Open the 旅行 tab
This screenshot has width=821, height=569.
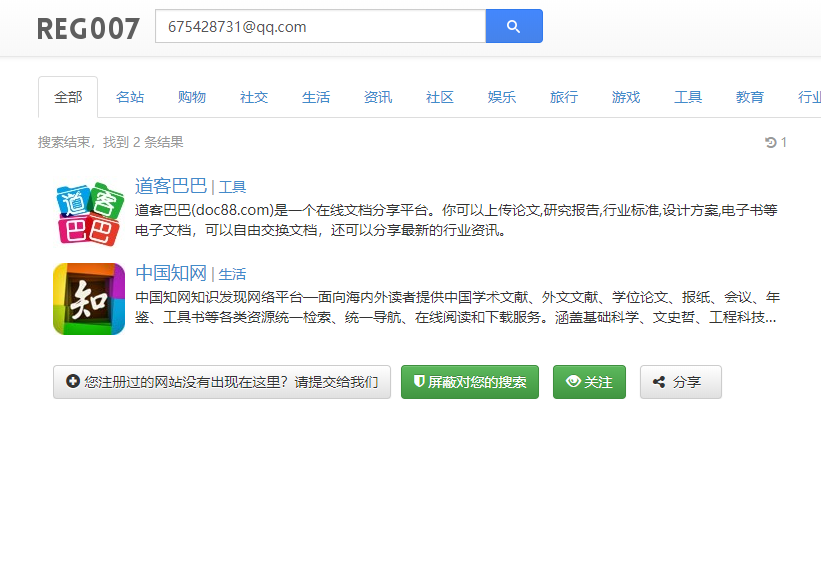(564, 97)
